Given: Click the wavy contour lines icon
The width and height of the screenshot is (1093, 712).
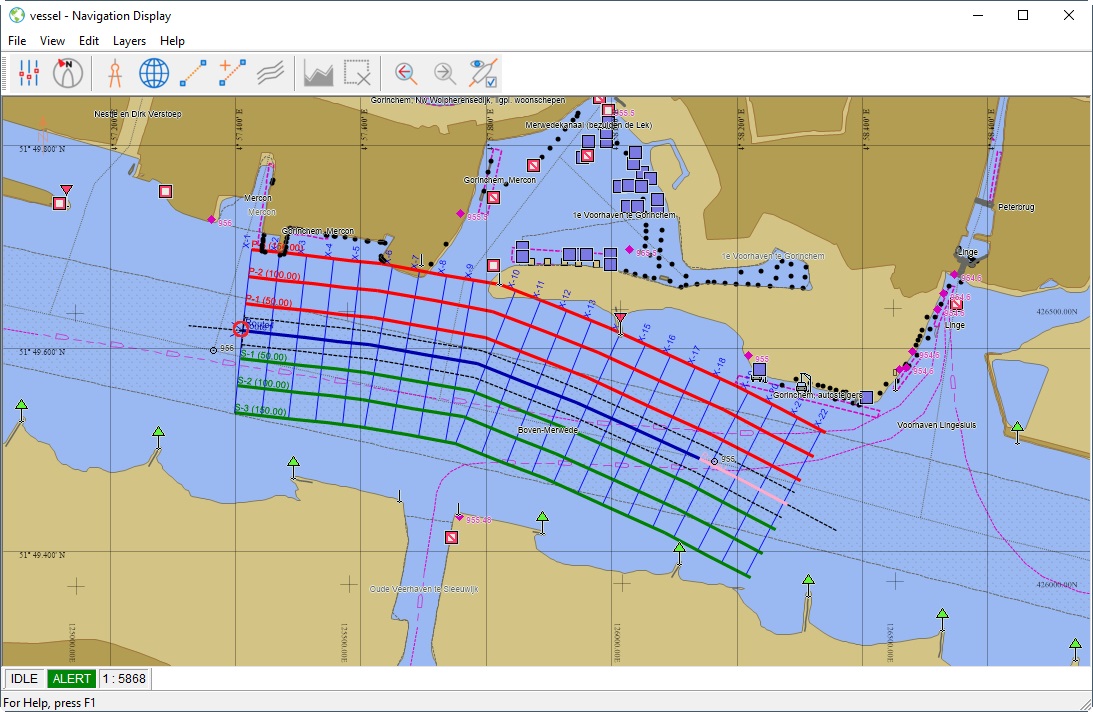Looking at the screenshot, I should (270, 73).
